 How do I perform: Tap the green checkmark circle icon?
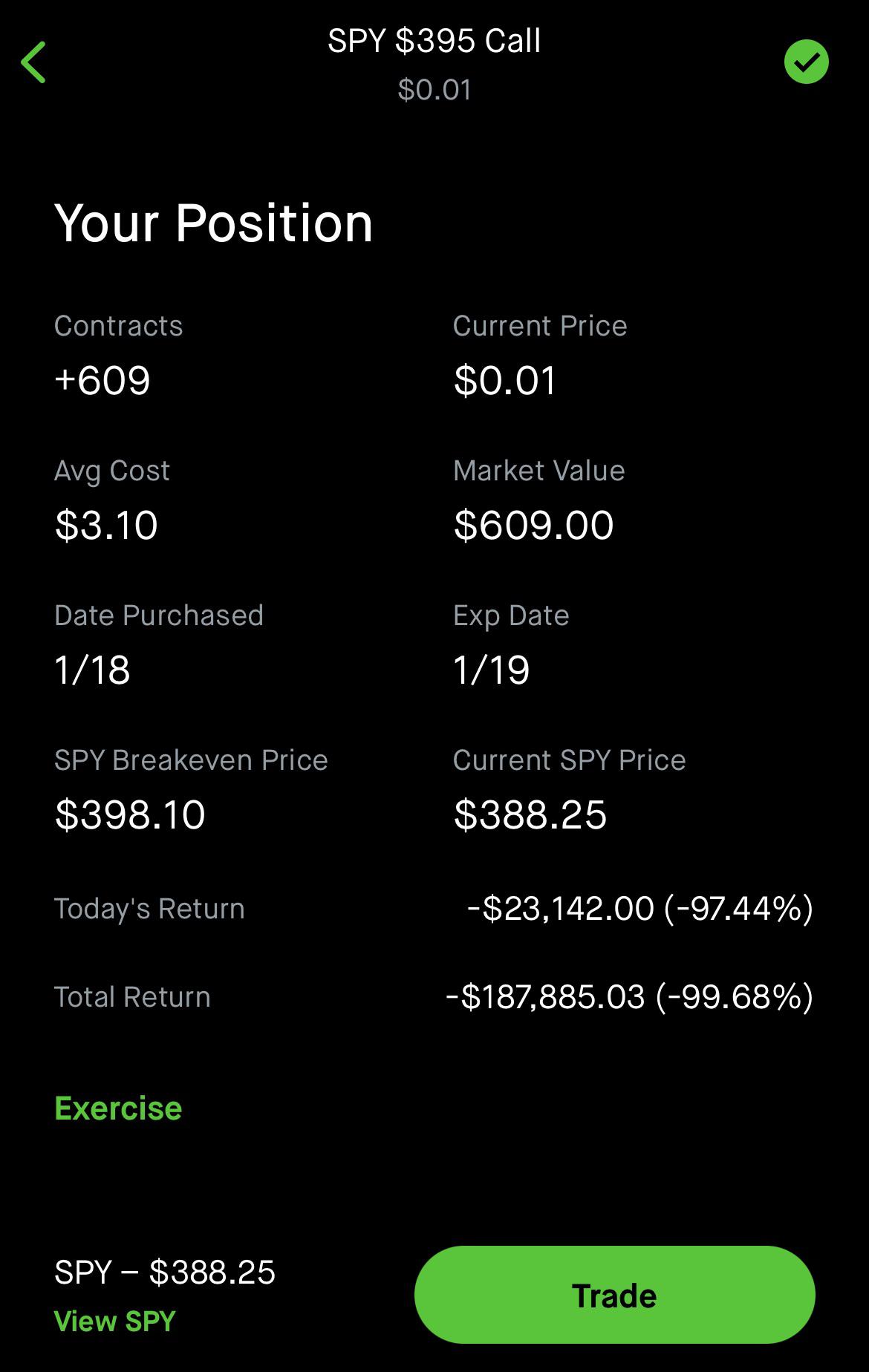click(x=806, y=62)
